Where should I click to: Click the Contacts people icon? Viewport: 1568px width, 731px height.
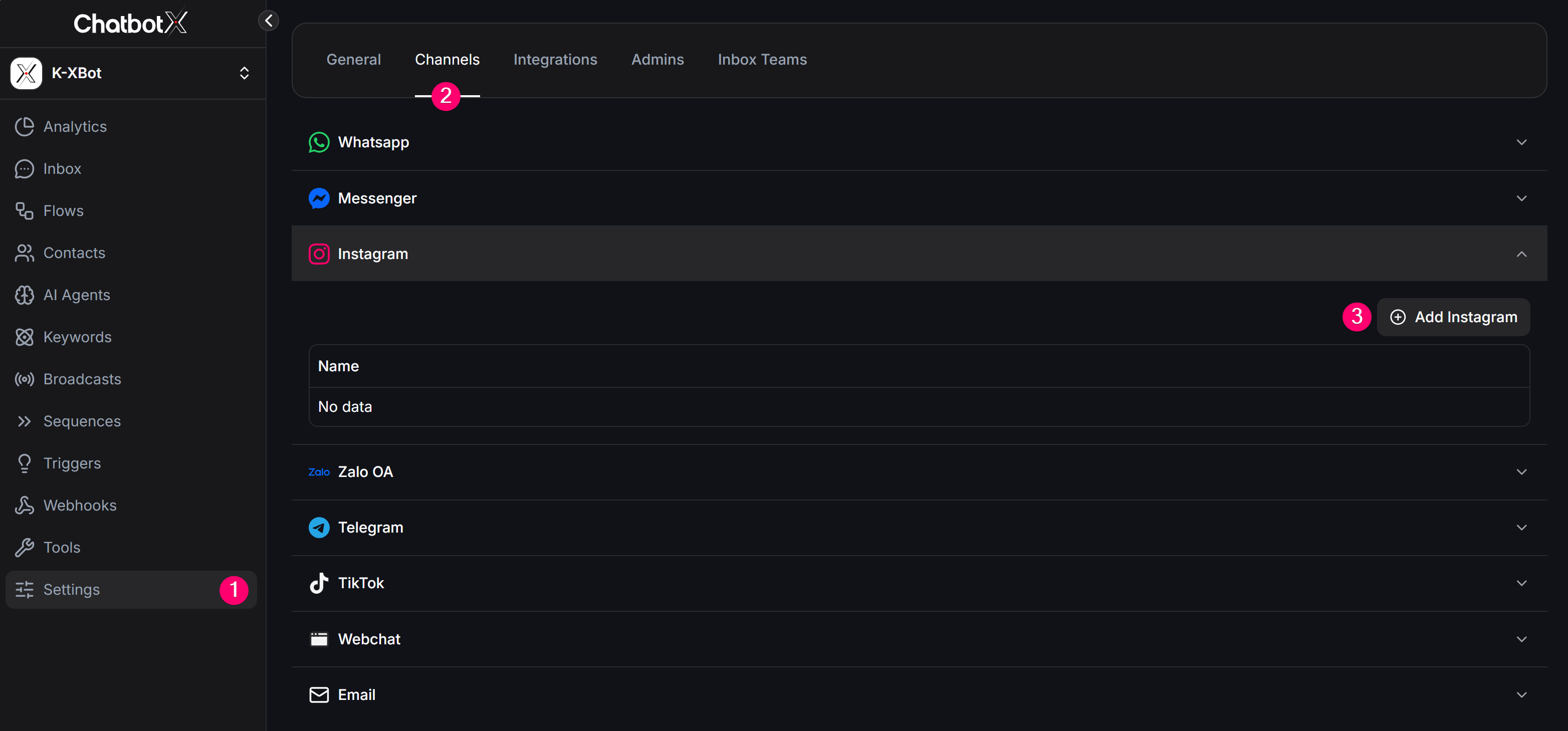[25, 253]
